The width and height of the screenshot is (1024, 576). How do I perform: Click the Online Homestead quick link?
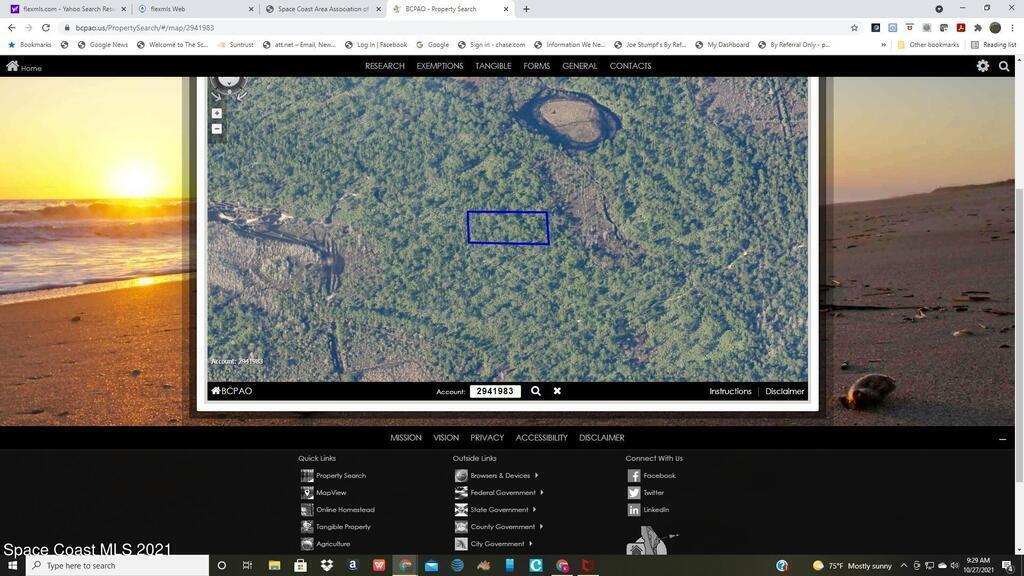point(345,510)
